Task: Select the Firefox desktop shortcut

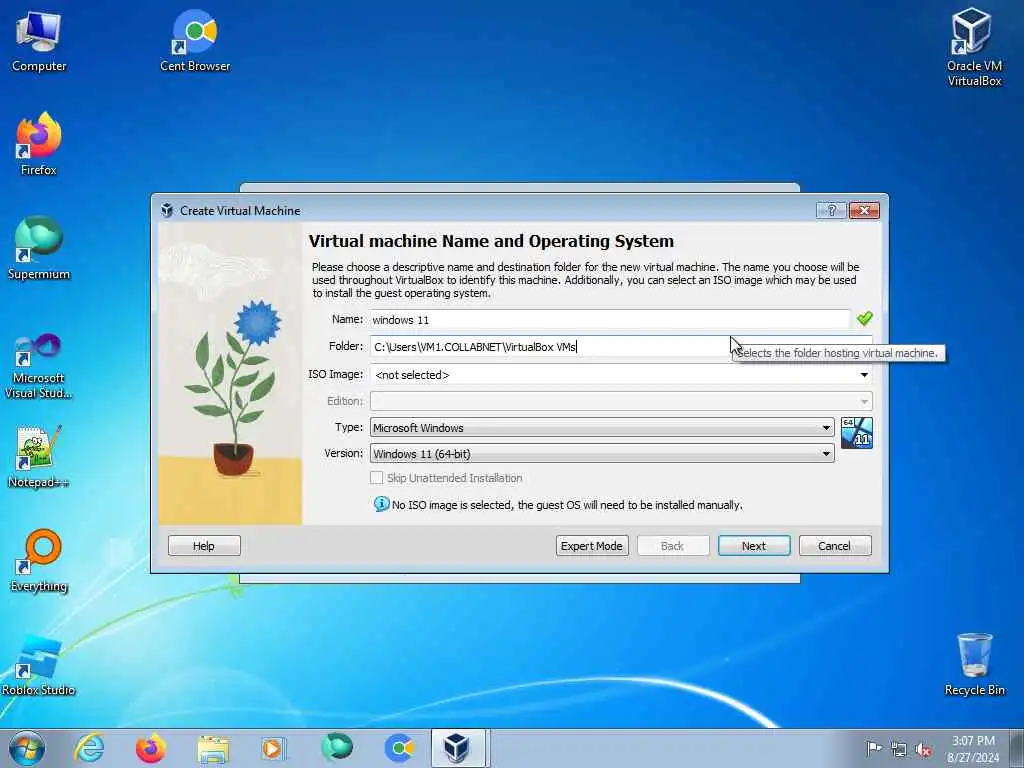Action: click(39, 144)
